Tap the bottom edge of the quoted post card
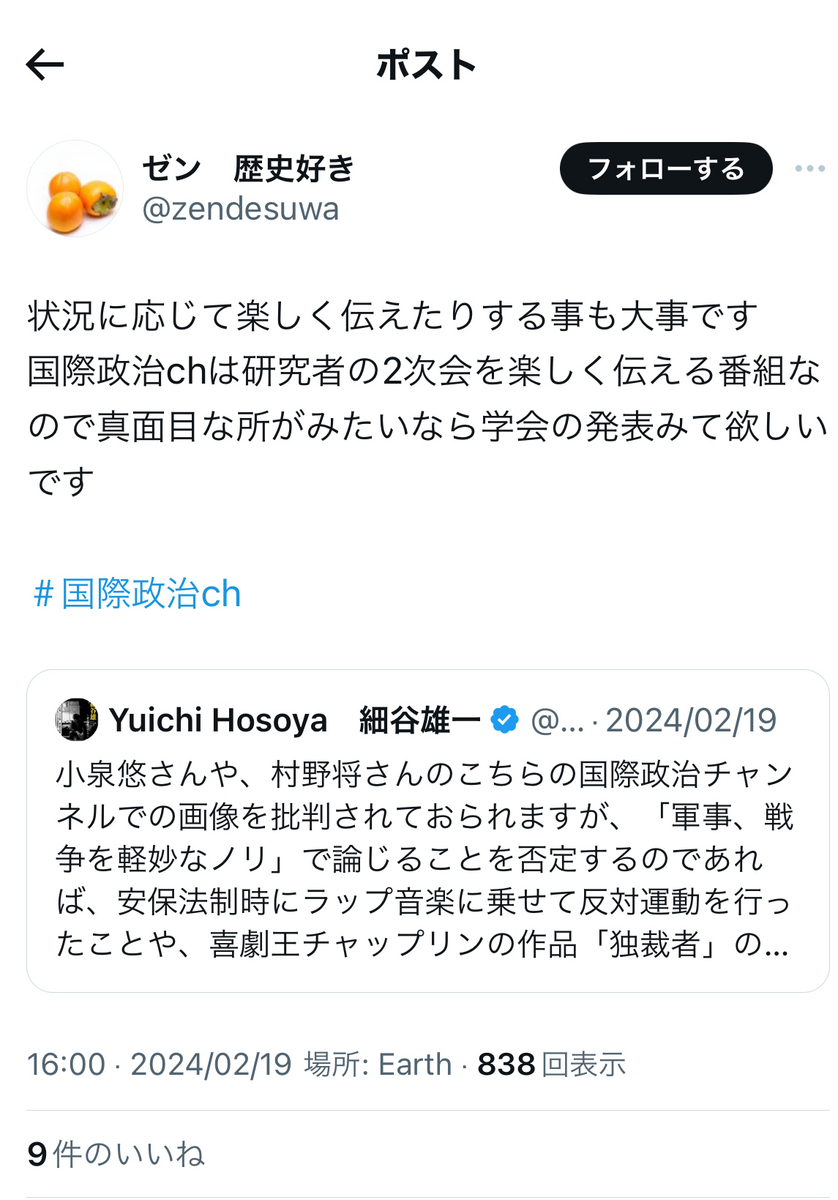 [428, 990]
